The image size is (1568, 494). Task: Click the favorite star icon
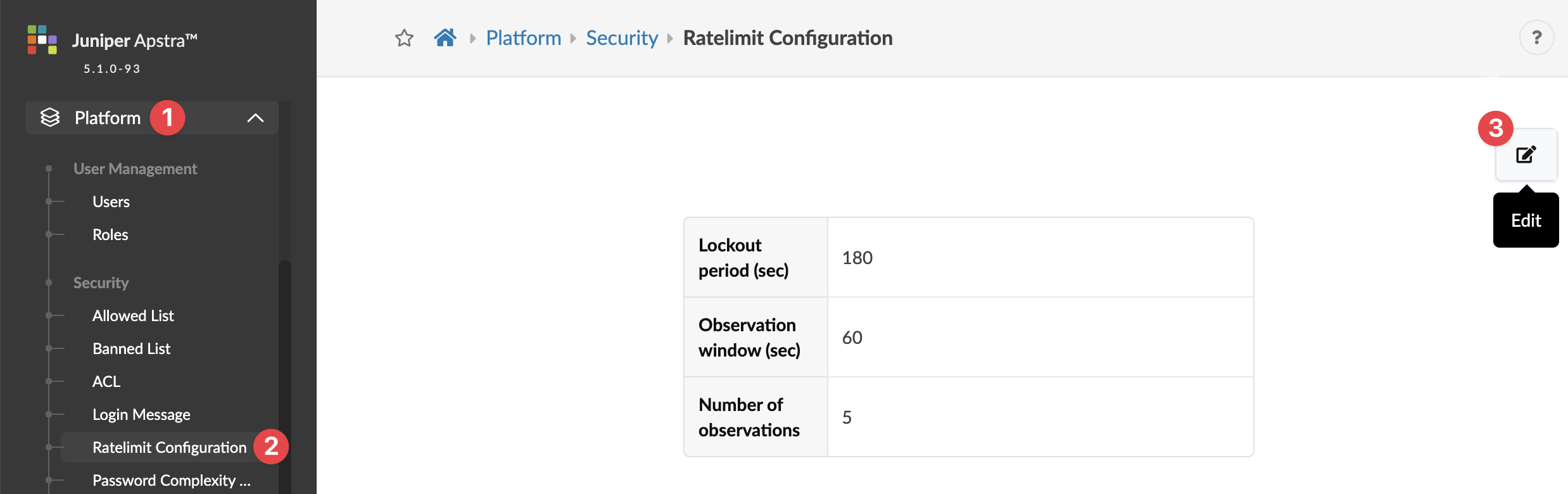[x=404, y=39]
